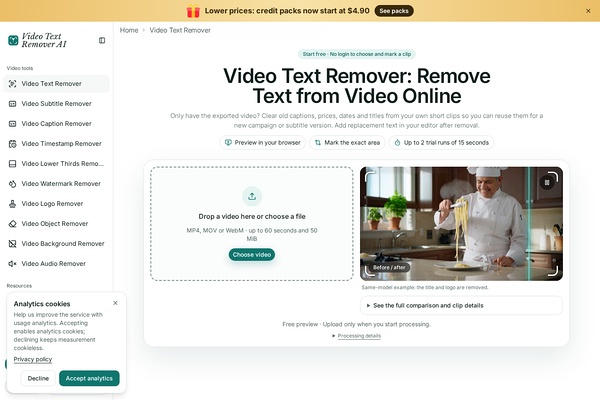Click the Video Timestamp Remover sidebar icon
Image resolution: width=600 pixels, height=400 pixels.
click(x=13, y=144)
